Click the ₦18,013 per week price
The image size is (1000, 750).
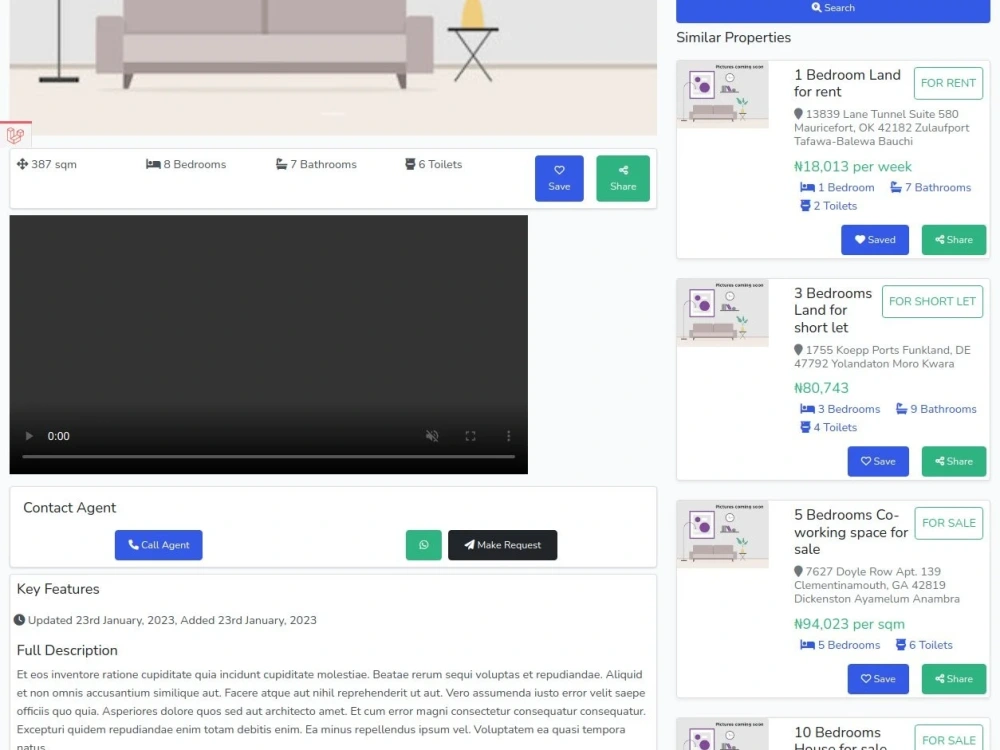(853, 167)
